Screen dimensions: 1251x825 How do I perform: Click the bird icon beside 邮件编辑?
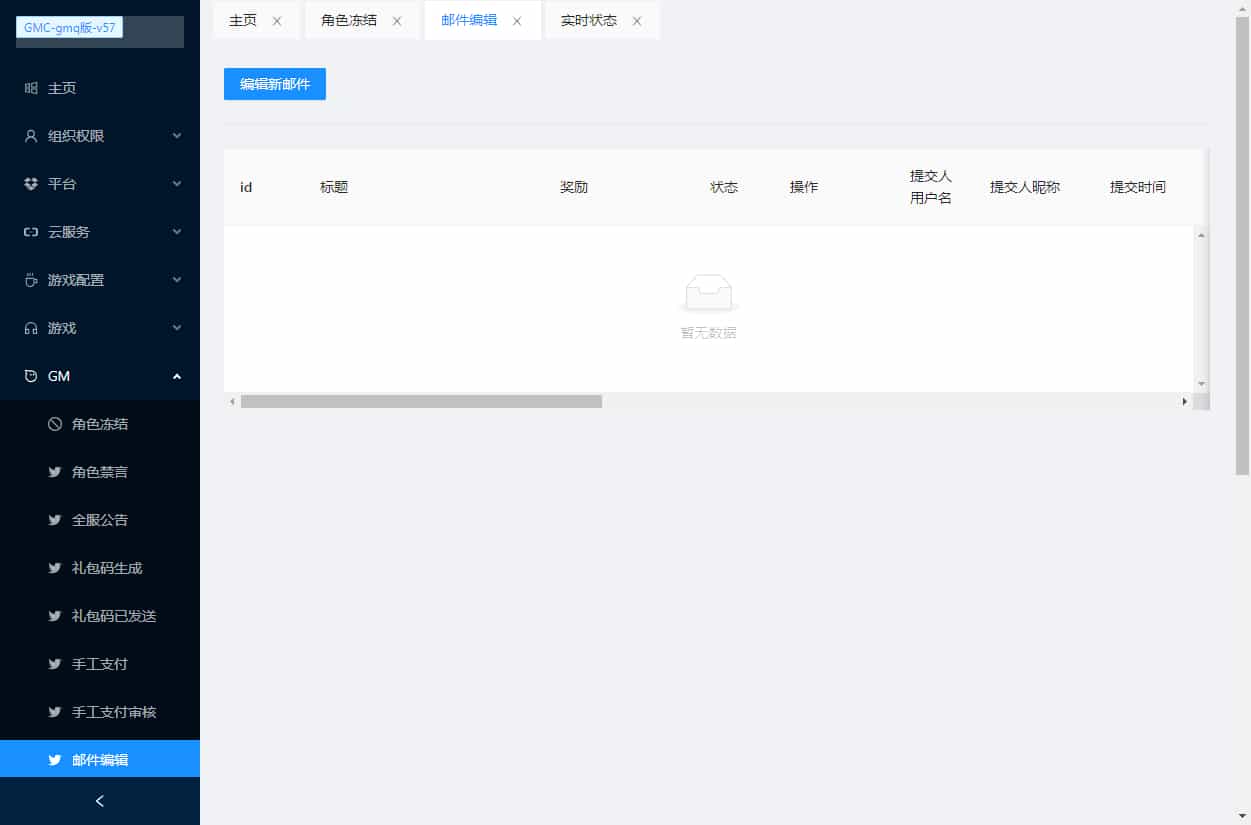(x=55, y=760)
